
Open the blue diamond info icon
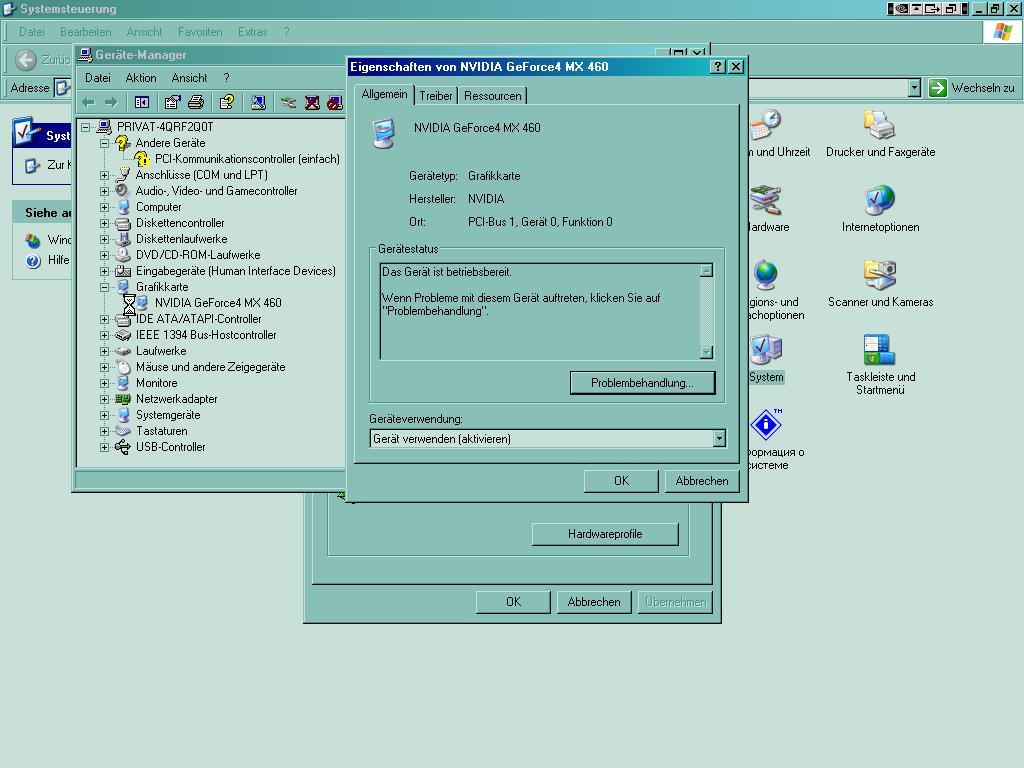pos(766,426)
